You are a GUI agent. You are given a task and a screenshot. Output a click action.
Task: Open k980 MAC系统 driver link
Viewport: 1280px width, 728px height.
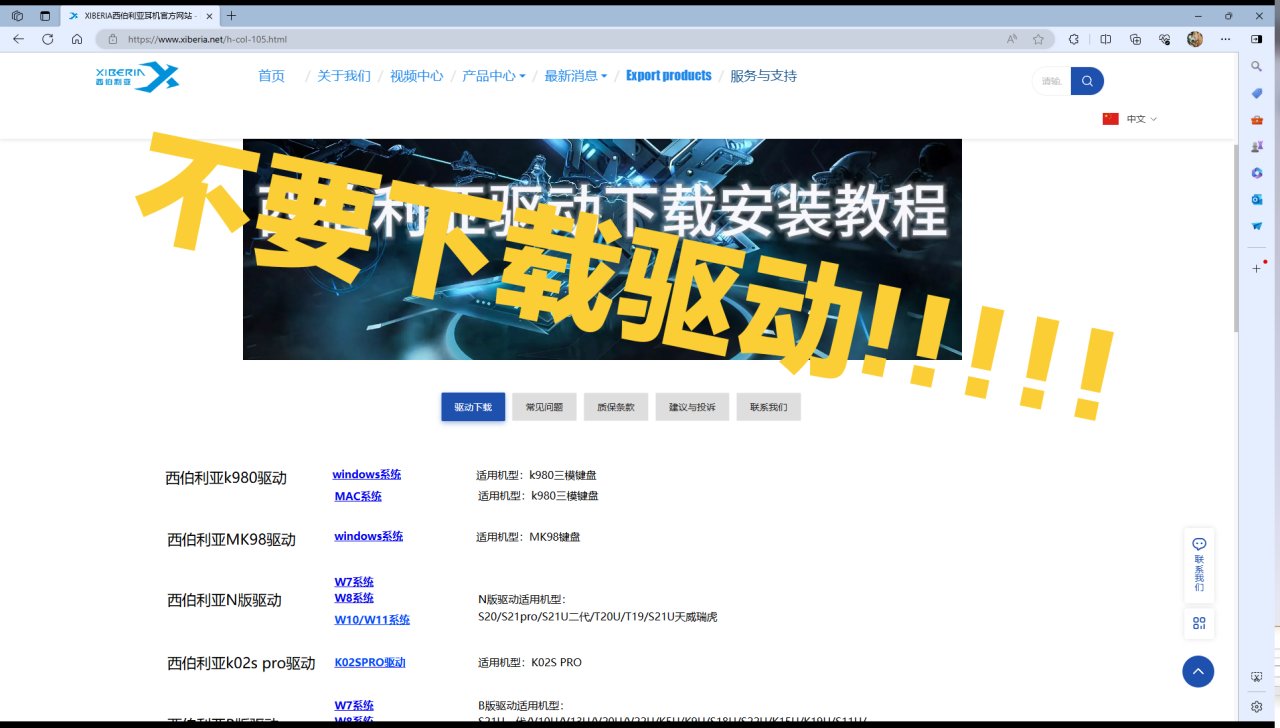pos(358,496)
